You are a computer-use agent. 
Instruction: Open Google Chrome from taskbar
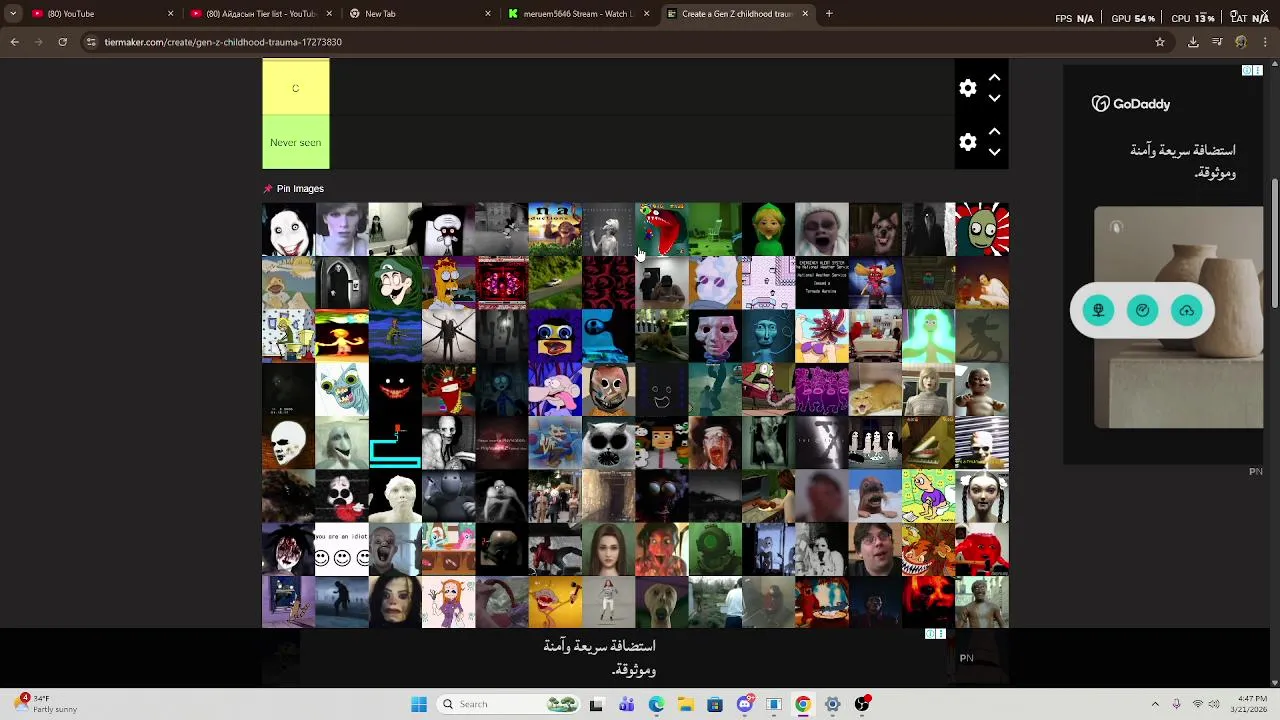802,704
